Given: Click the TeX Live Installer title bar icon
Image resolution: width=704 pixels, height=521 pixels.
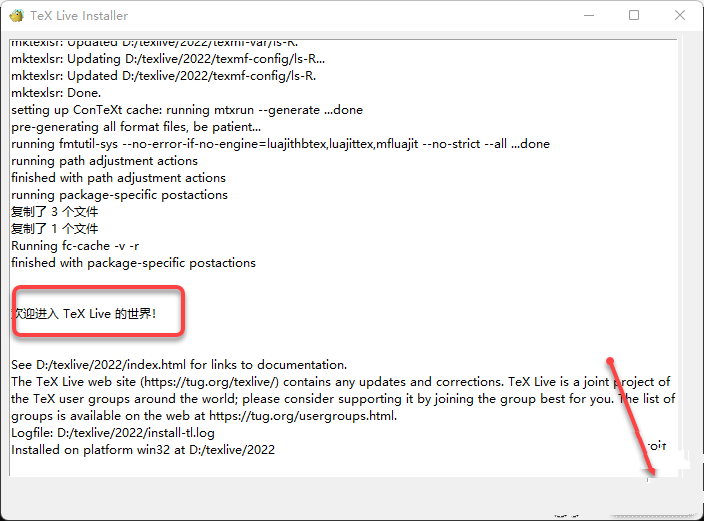Looking at the screenshot, I should [17, 16].
